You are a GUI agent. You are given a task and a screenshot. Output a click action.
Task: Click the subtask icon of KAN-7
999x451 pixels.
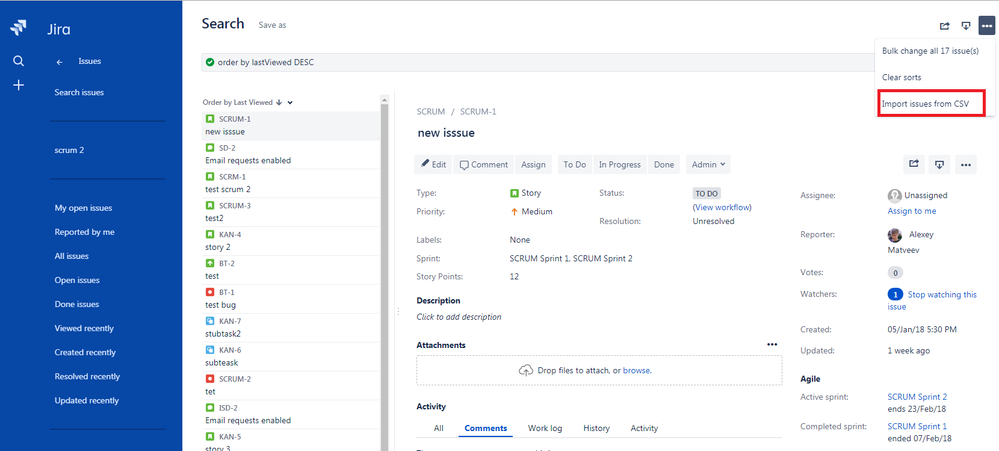pyautogui.click(x=210, y=321)
